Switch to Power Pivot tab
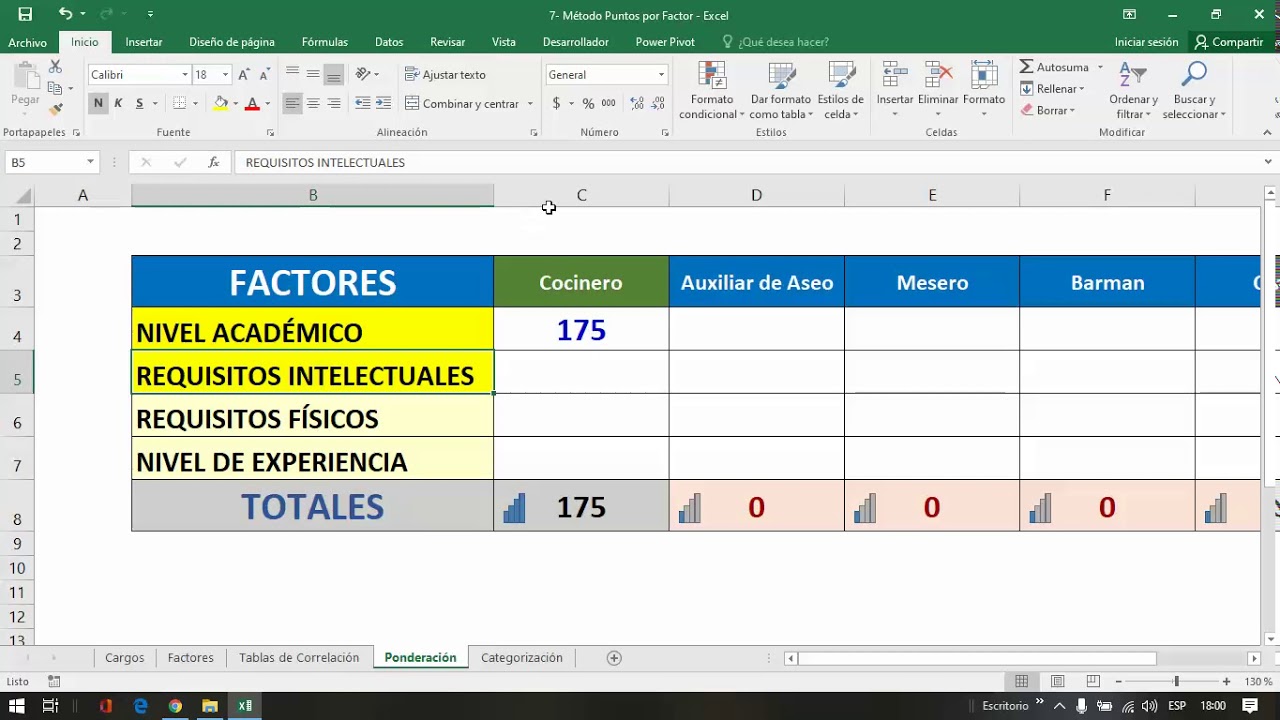Screen dimensions: 1280x720 (665, 42)
